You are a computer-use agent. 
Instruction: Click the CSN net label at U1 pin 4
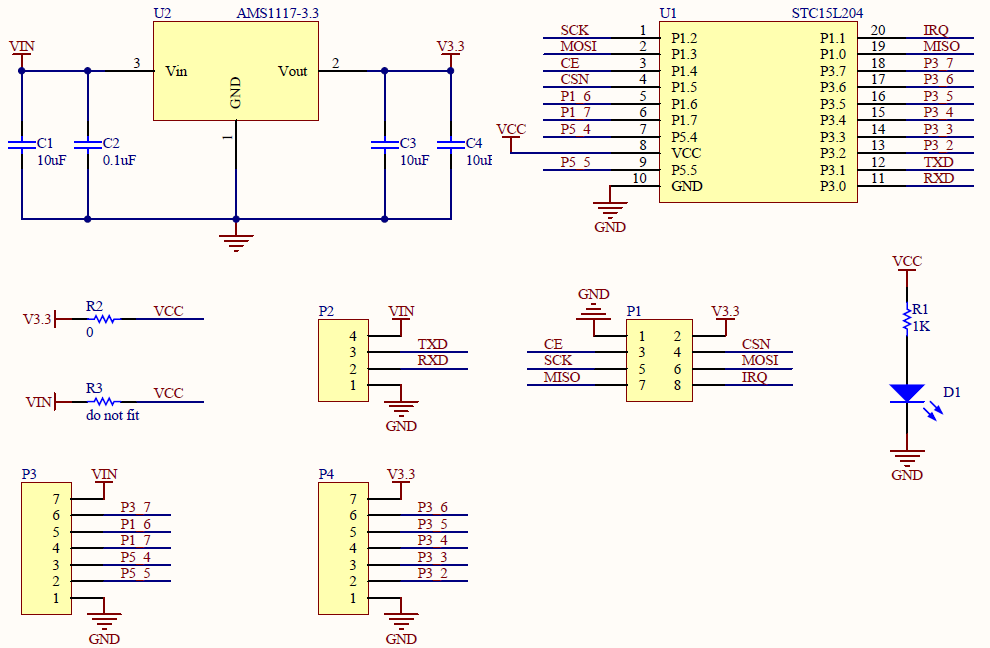(x=575, y=80)
